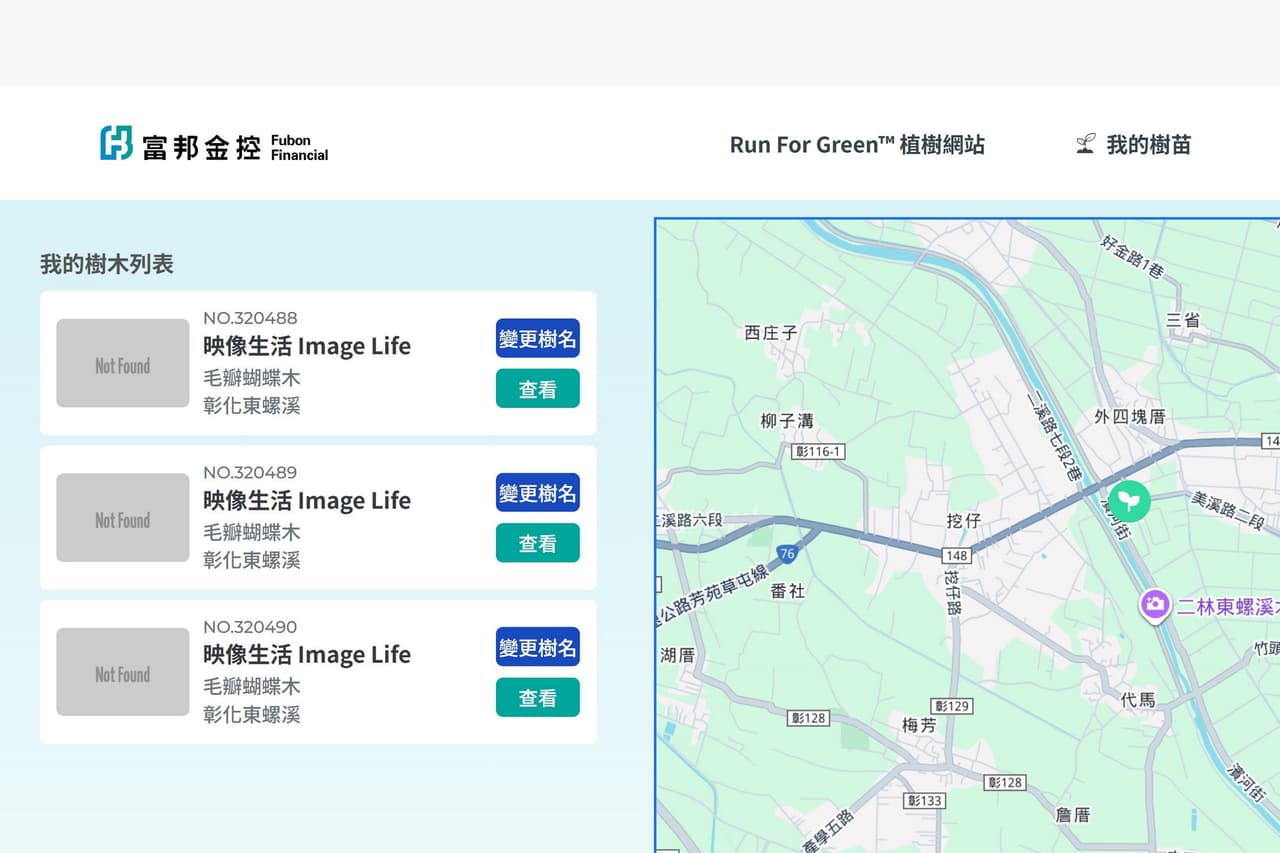
Task: Click the 彰116-1 road badge on map
Action: (818, 452)
